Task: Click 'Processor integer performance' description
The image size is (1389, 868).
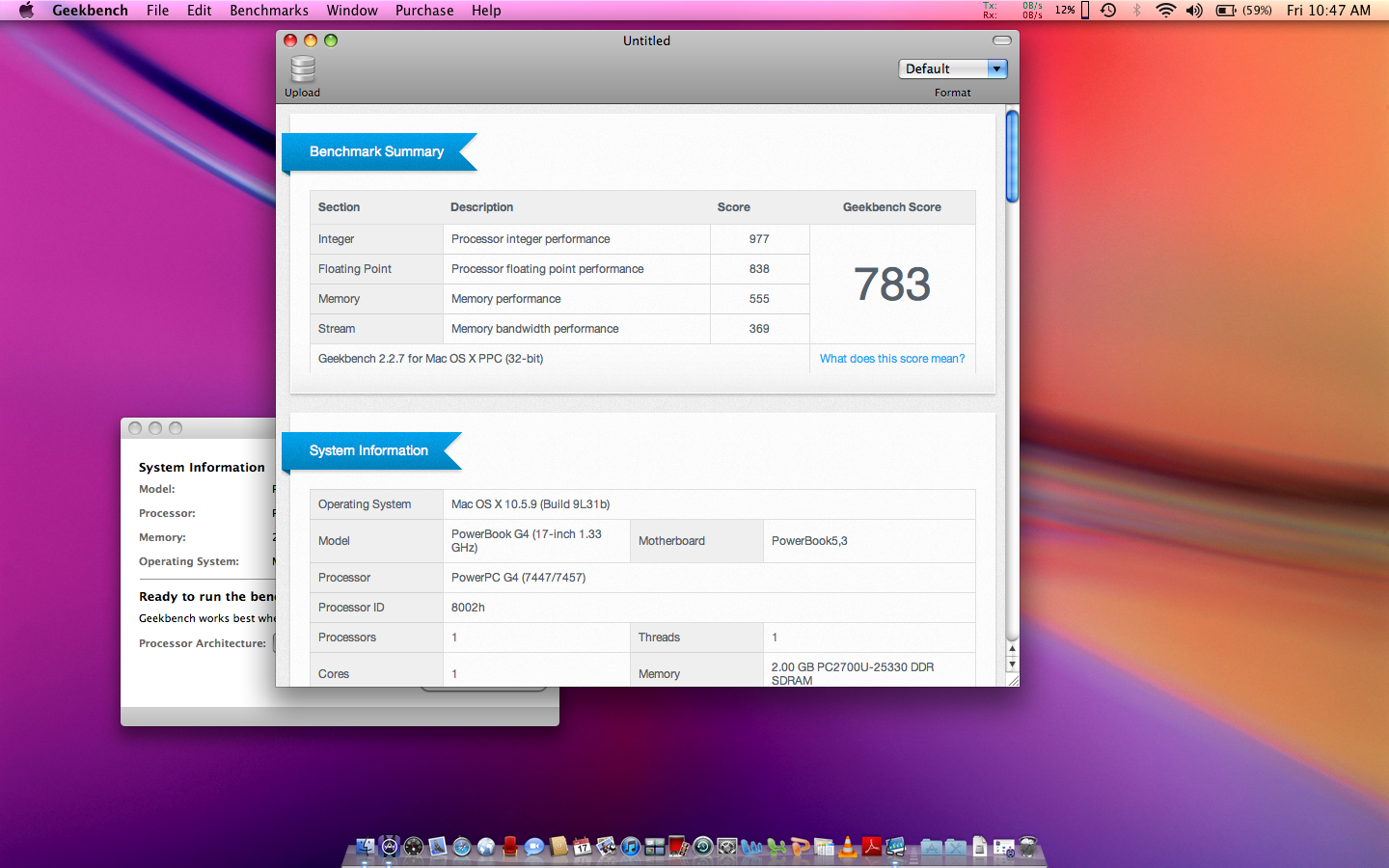Action: point(531,239)
